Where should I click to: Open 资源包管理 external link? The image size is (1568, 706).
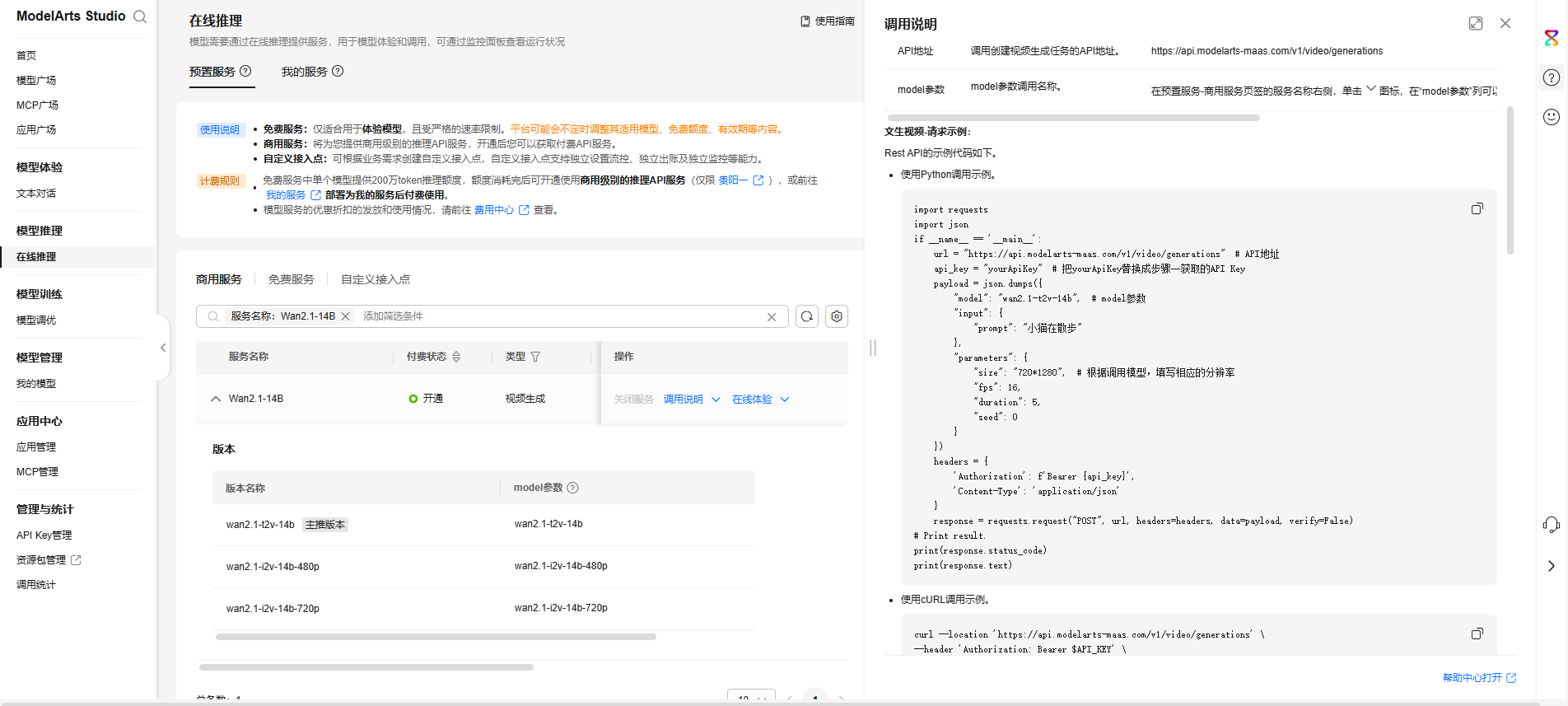point(49,560)
